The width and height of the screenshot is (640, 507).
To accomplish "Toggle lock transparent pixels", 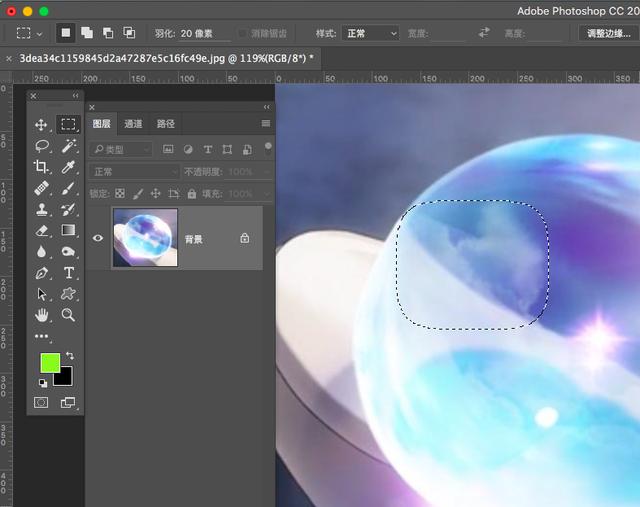I will pyautogui.click(x=120, y=193).
